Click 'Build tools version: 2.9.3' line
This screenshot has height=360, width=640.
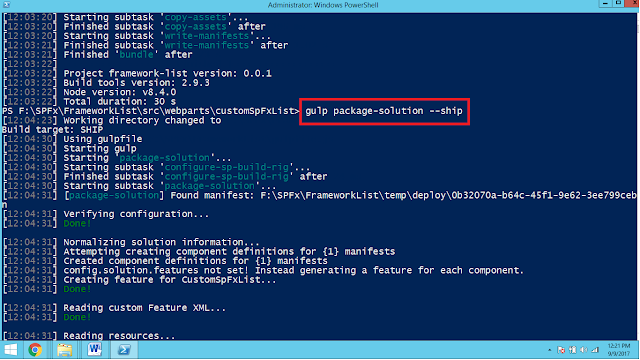tap(136, 83)
